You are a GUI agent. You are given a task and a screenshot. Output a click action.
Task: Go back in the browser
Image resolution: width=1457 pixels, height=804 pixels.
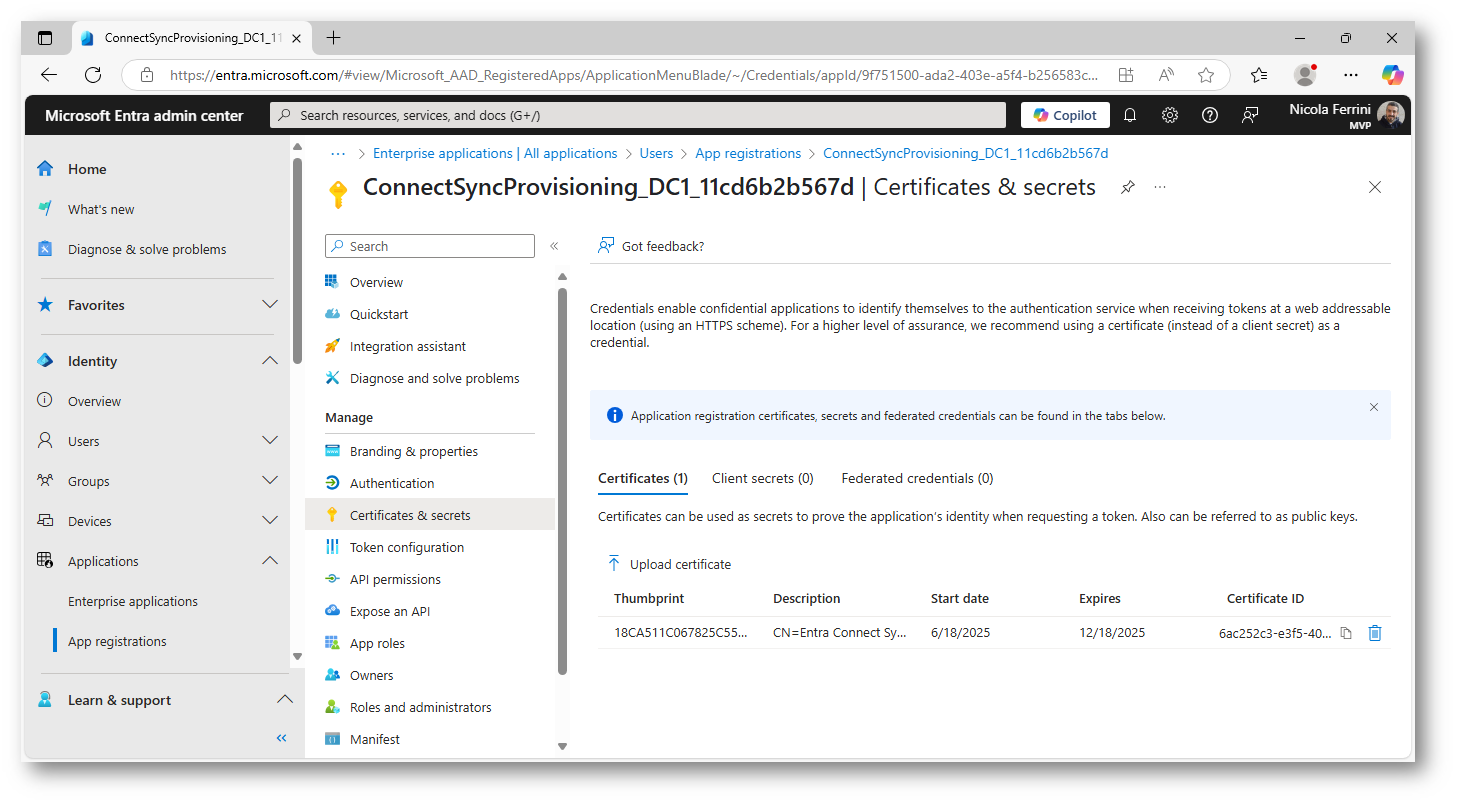coord(49,75)
